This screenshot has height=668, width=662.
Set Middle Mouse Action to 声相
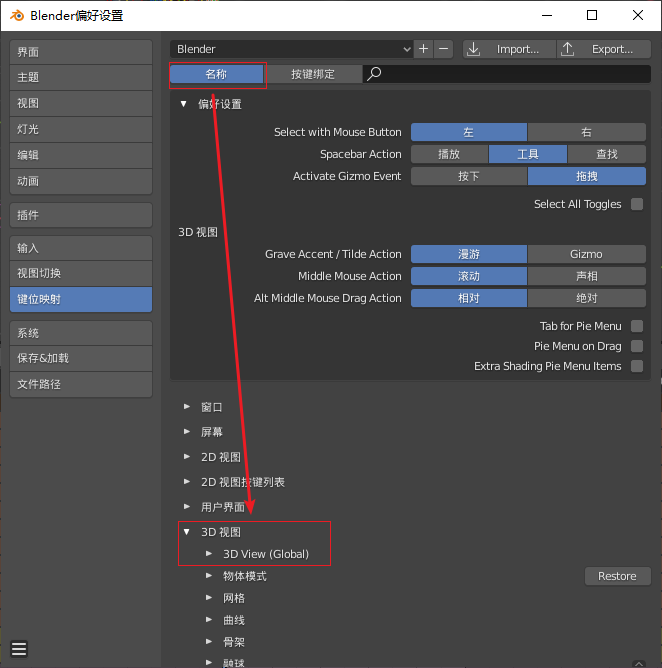(587, 276)
